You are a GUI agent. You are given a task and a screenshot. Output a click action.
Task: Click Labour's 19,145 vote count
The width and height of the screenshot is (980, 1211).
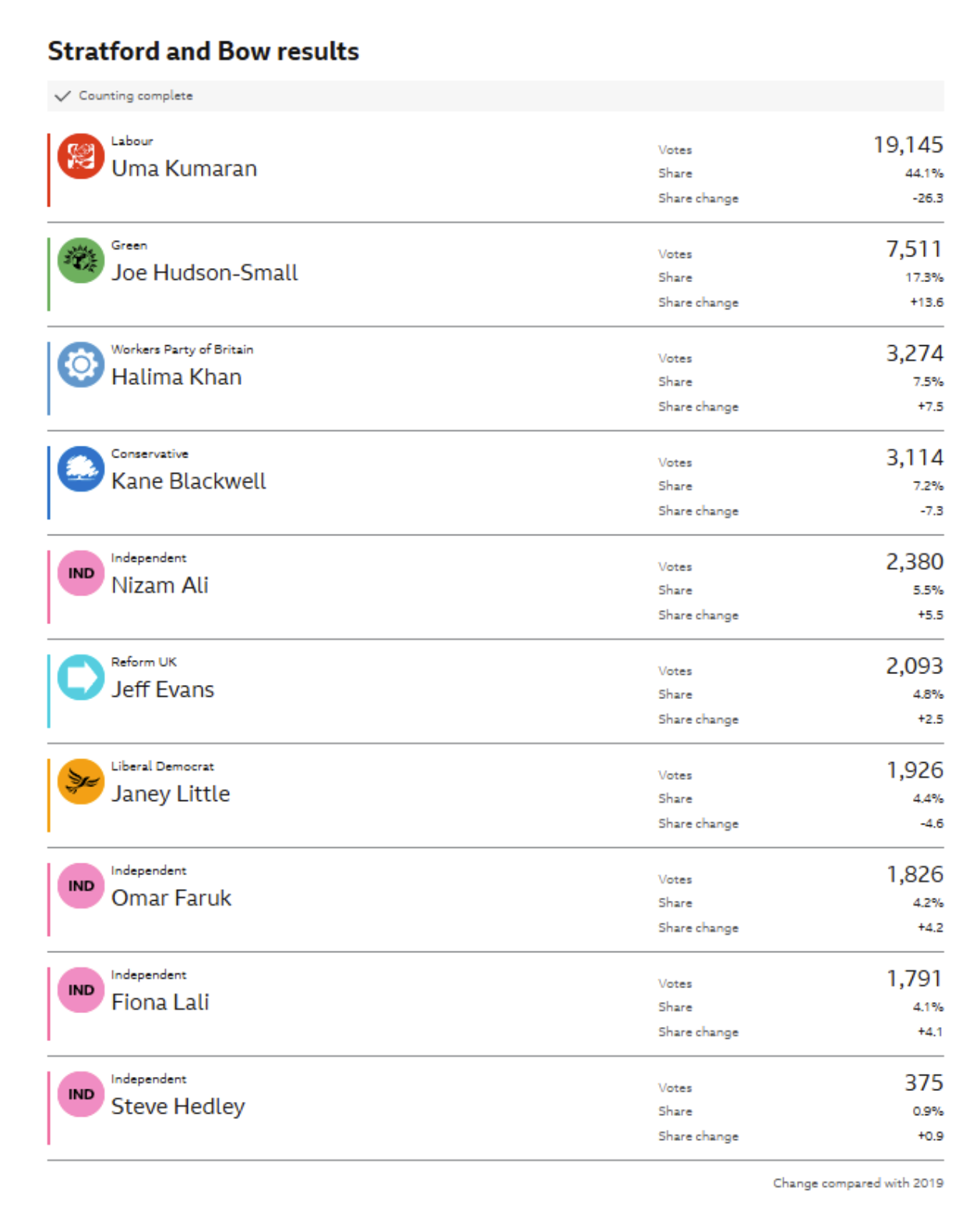908,145
